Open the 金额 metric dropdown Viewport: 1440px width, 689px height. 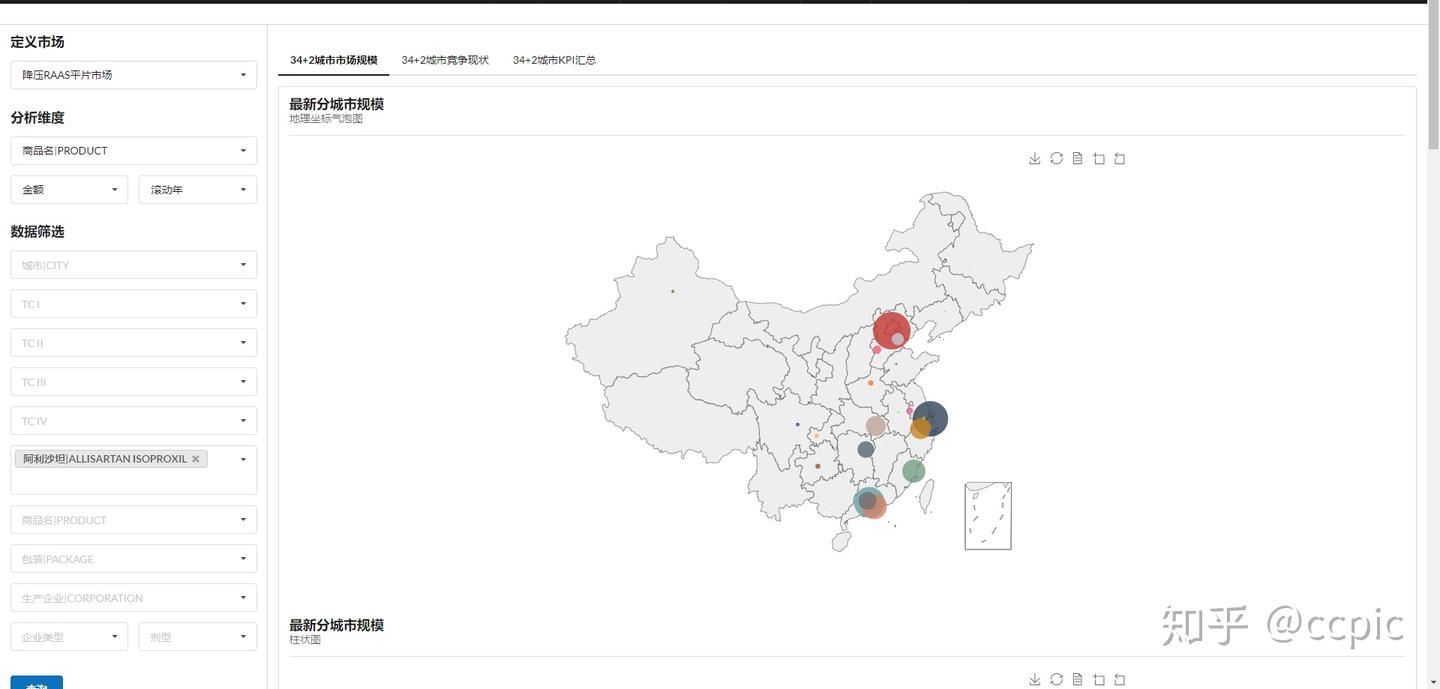pos(68,188)
